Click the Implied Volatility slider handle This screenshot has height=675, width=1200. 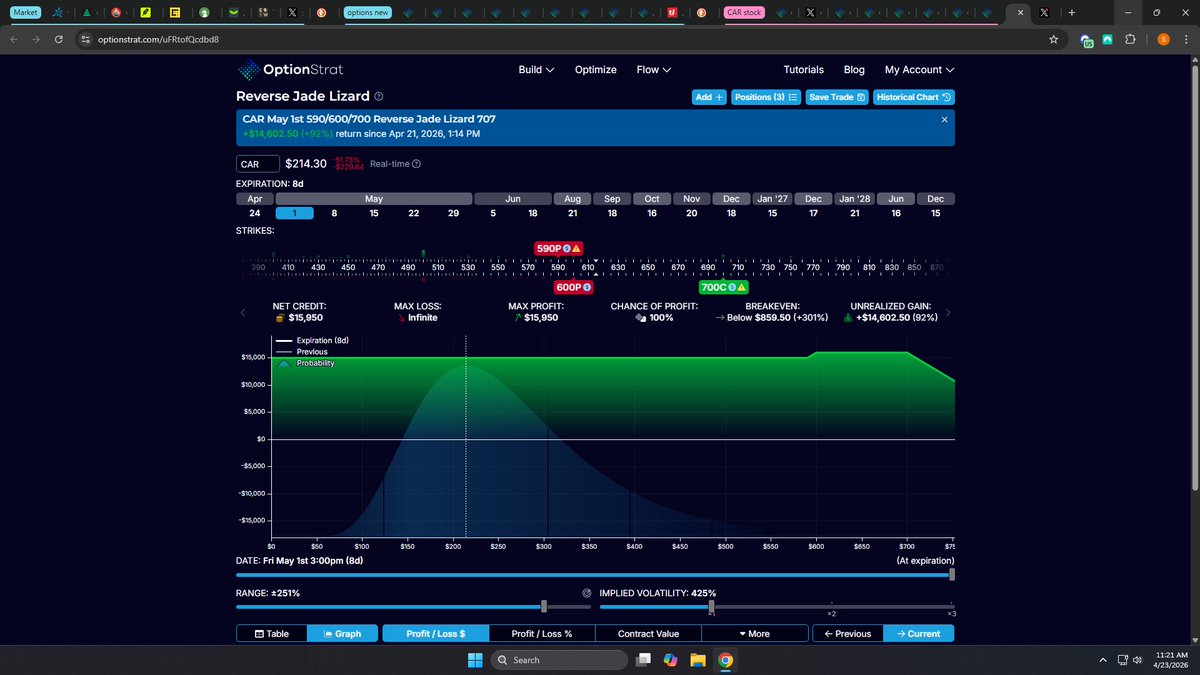[x=711, y=607]
